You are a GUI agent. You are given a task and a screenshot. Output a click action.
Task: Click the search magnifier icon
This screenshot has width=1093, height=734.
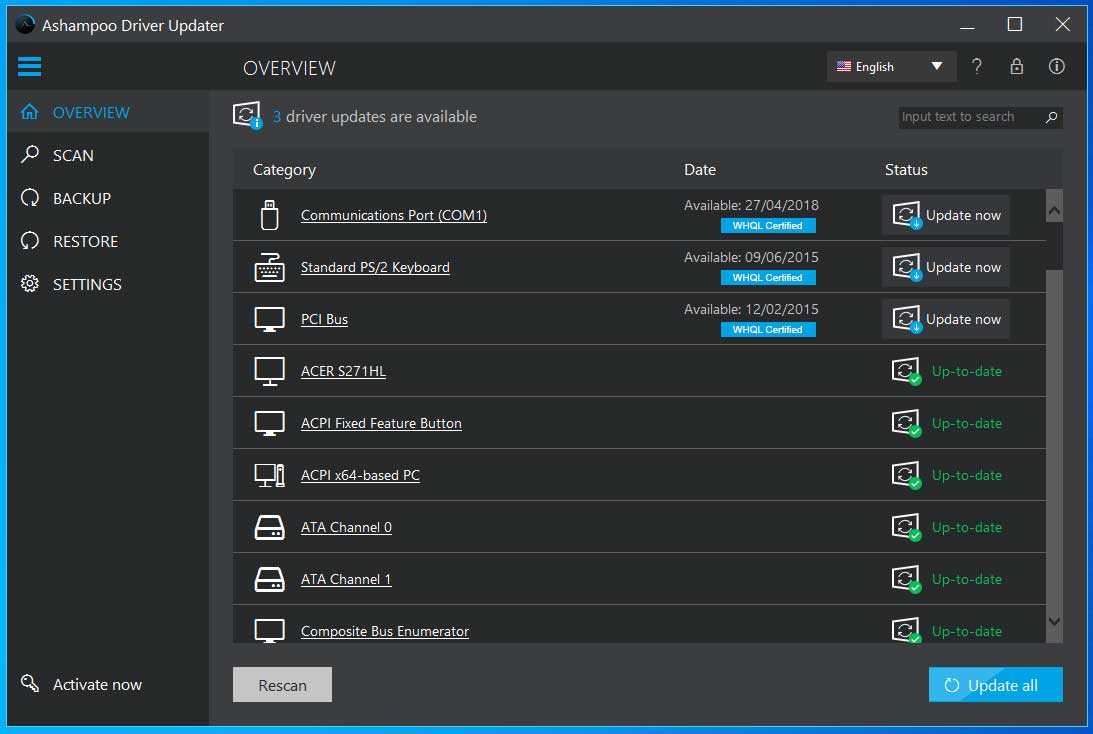pyautogui.click(x=1051, y=117)
